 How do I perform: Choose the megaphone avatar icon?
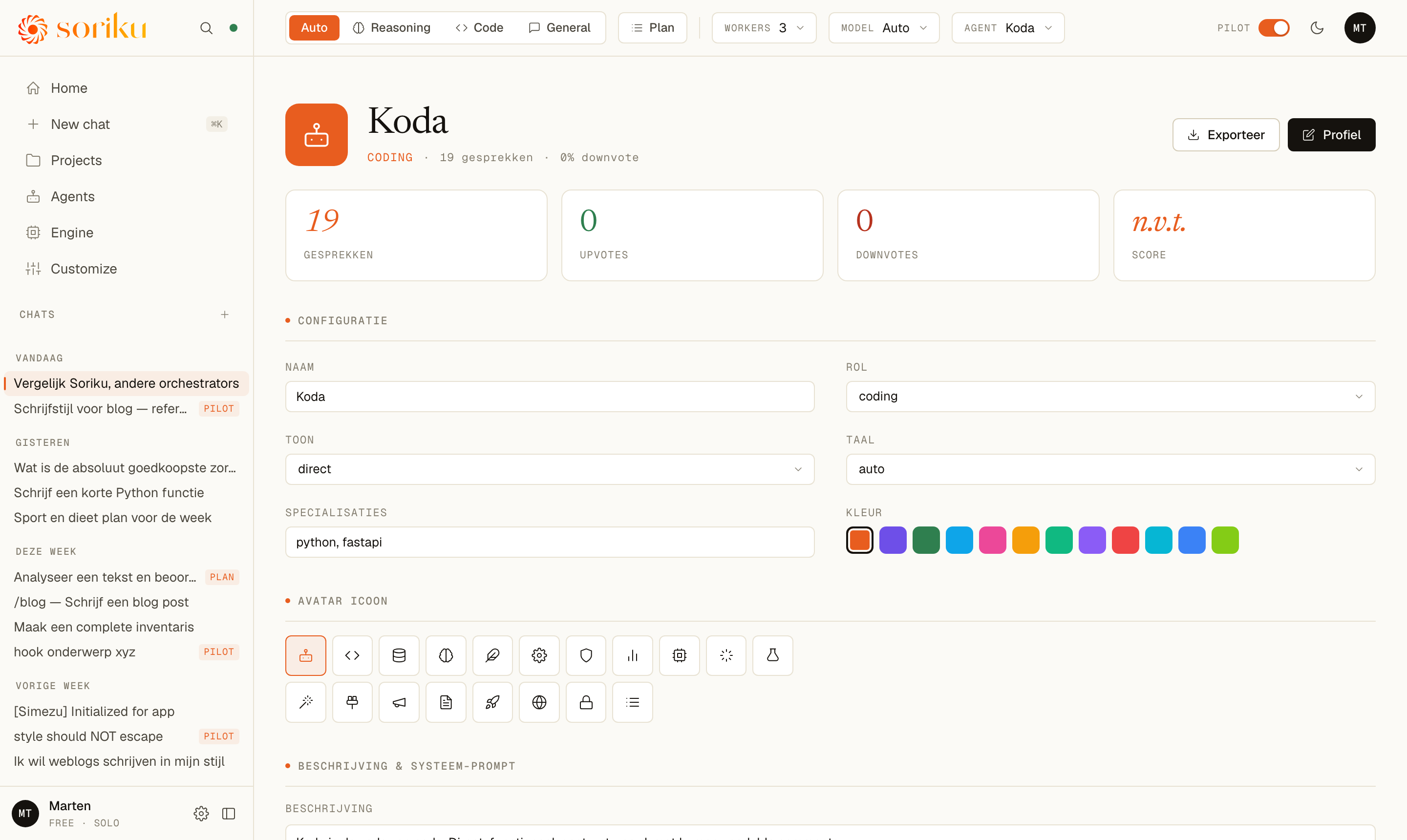399,702
